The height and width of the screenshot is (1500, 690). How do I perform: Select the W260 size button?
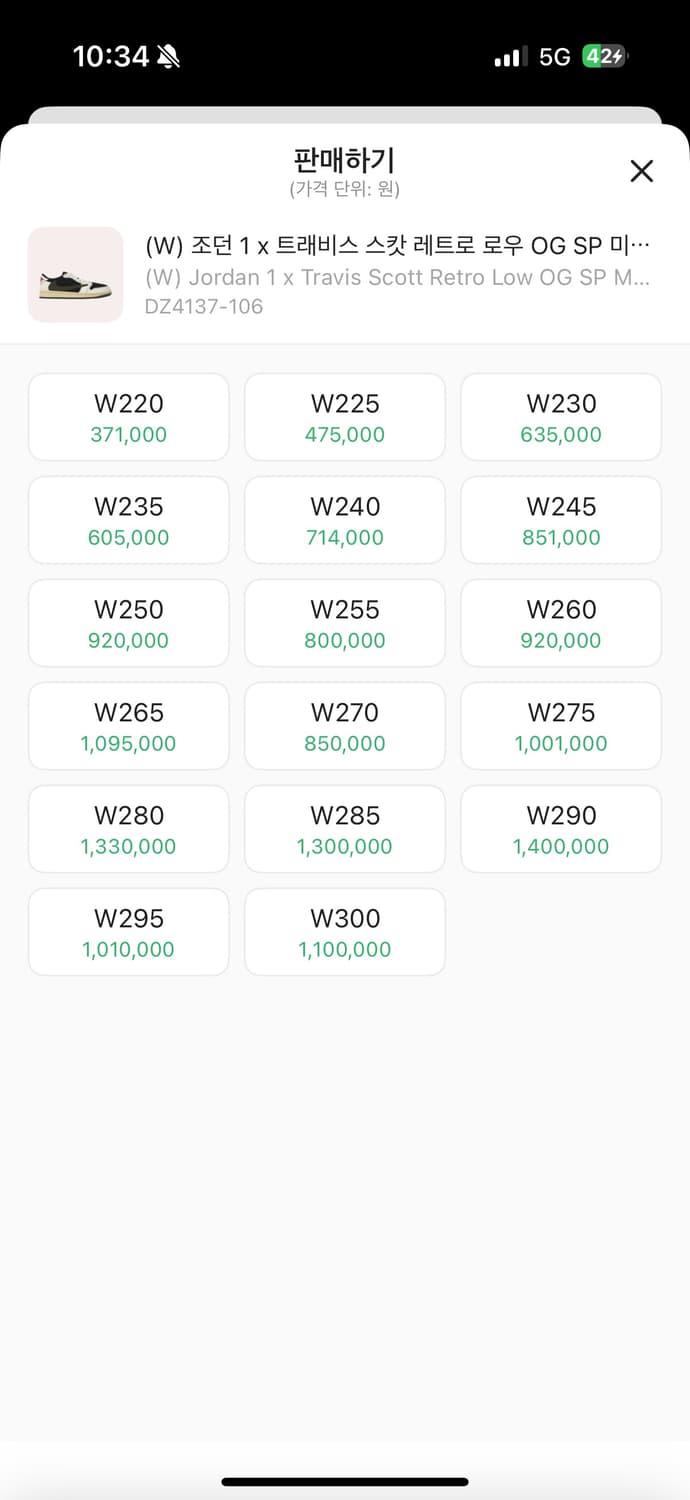coord(561,623)
